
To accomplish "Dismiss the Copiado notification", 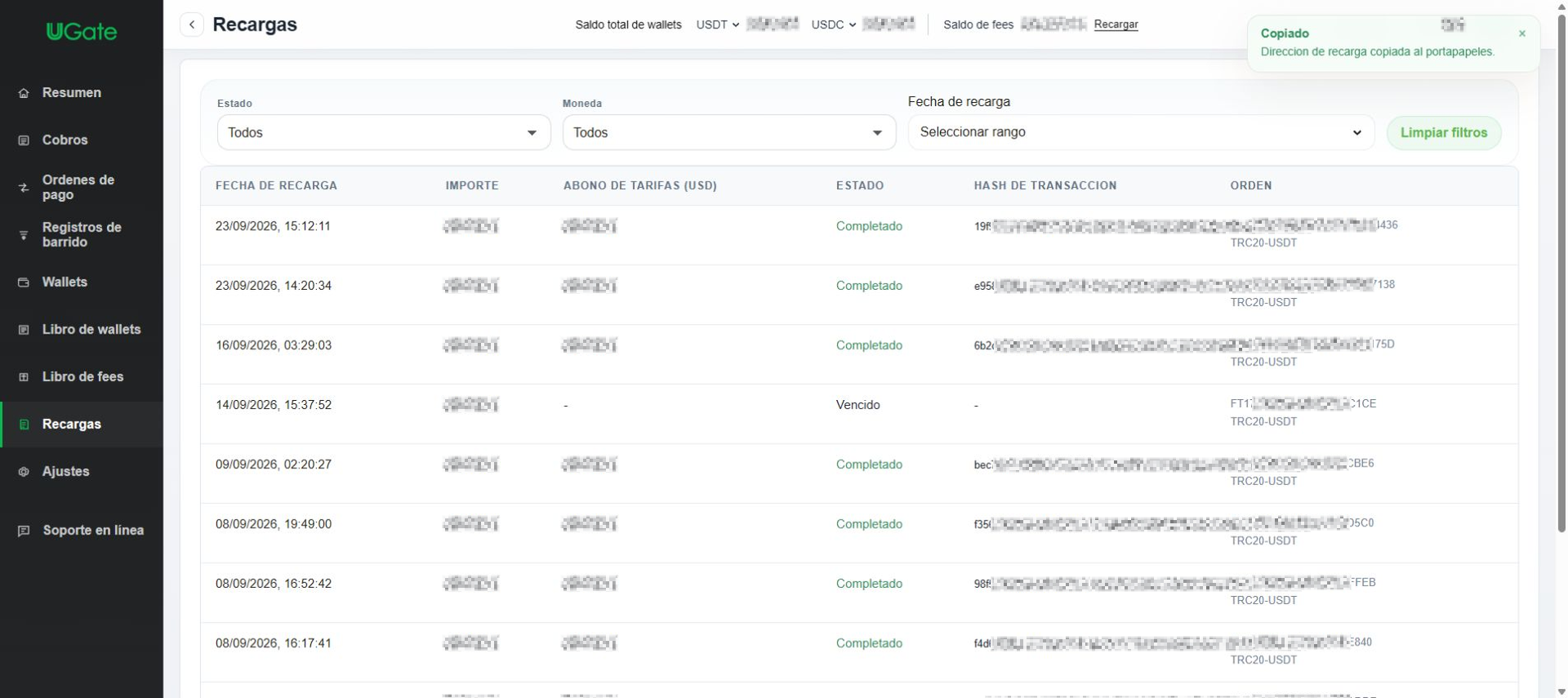I will point(1522,33).
